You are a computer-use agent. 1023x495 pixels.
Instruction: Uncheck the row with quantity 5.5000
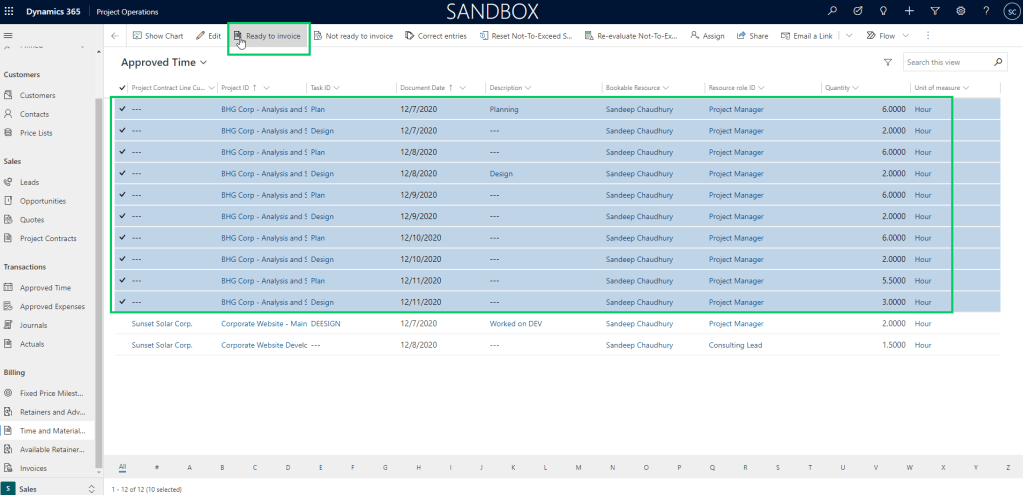click(x=122, y=281)
